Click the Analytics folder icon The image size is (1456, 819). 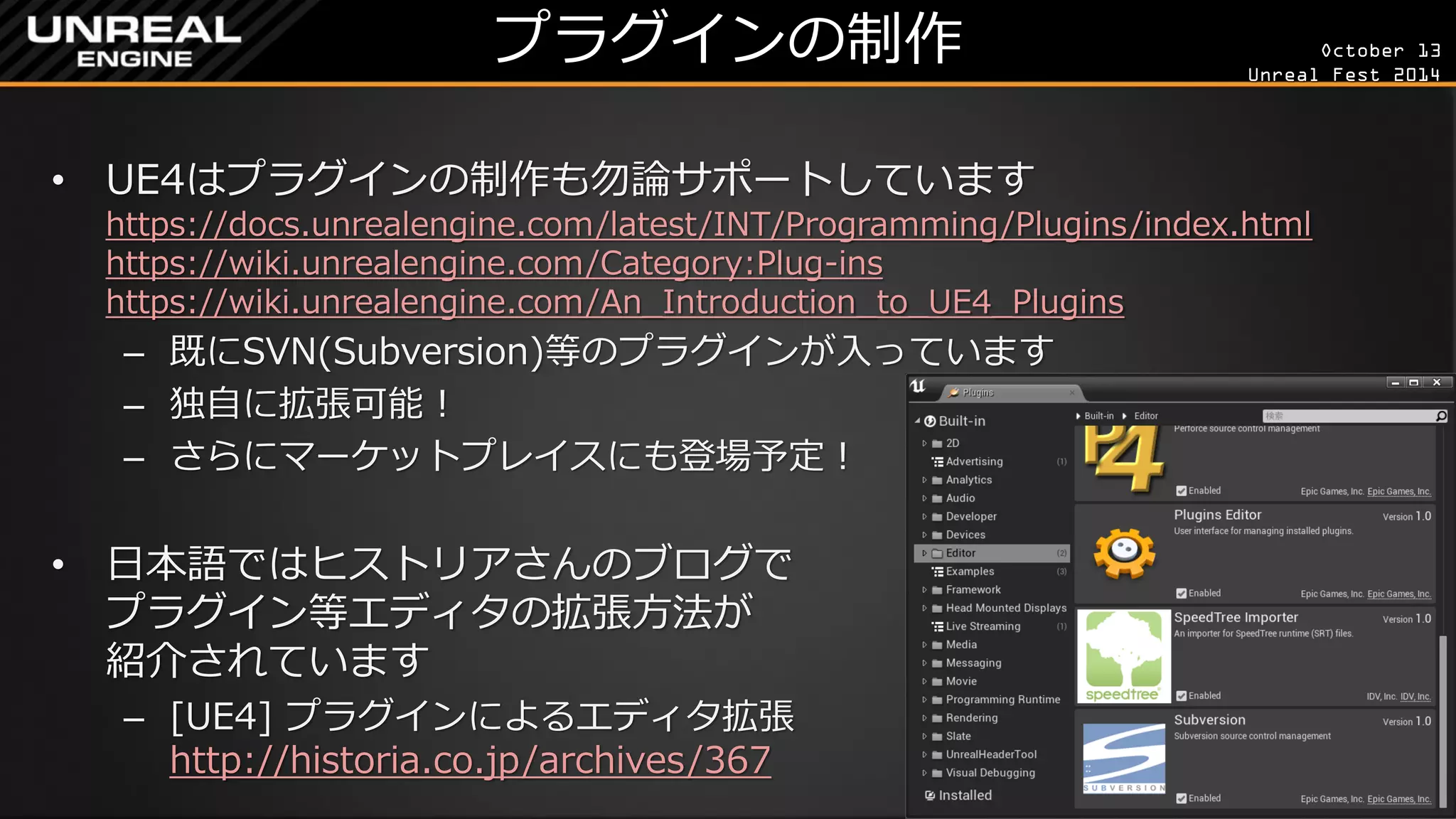coord(938,481)
